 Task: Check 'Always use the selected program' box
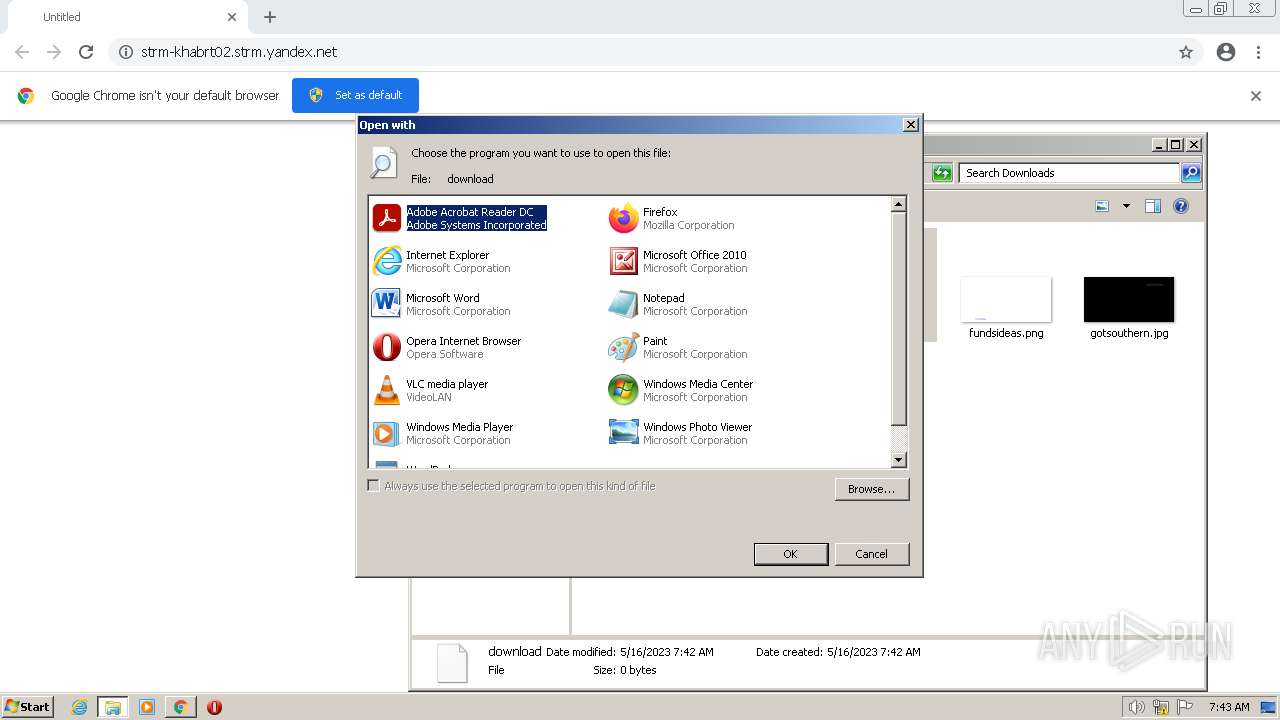click(x=374, y=486)
